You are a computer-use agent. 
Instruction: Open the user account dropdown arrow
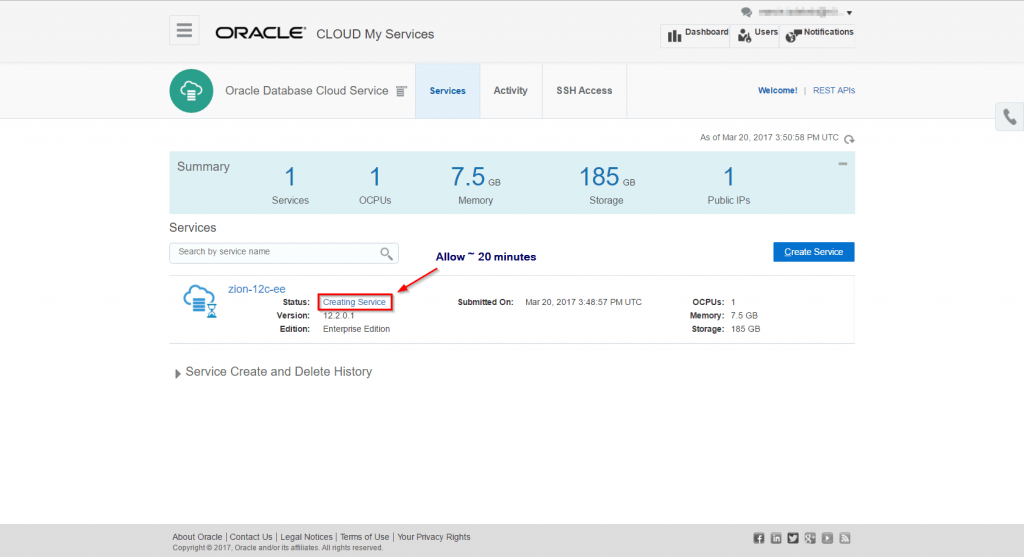pyautogui.click(x=849, y=12)
